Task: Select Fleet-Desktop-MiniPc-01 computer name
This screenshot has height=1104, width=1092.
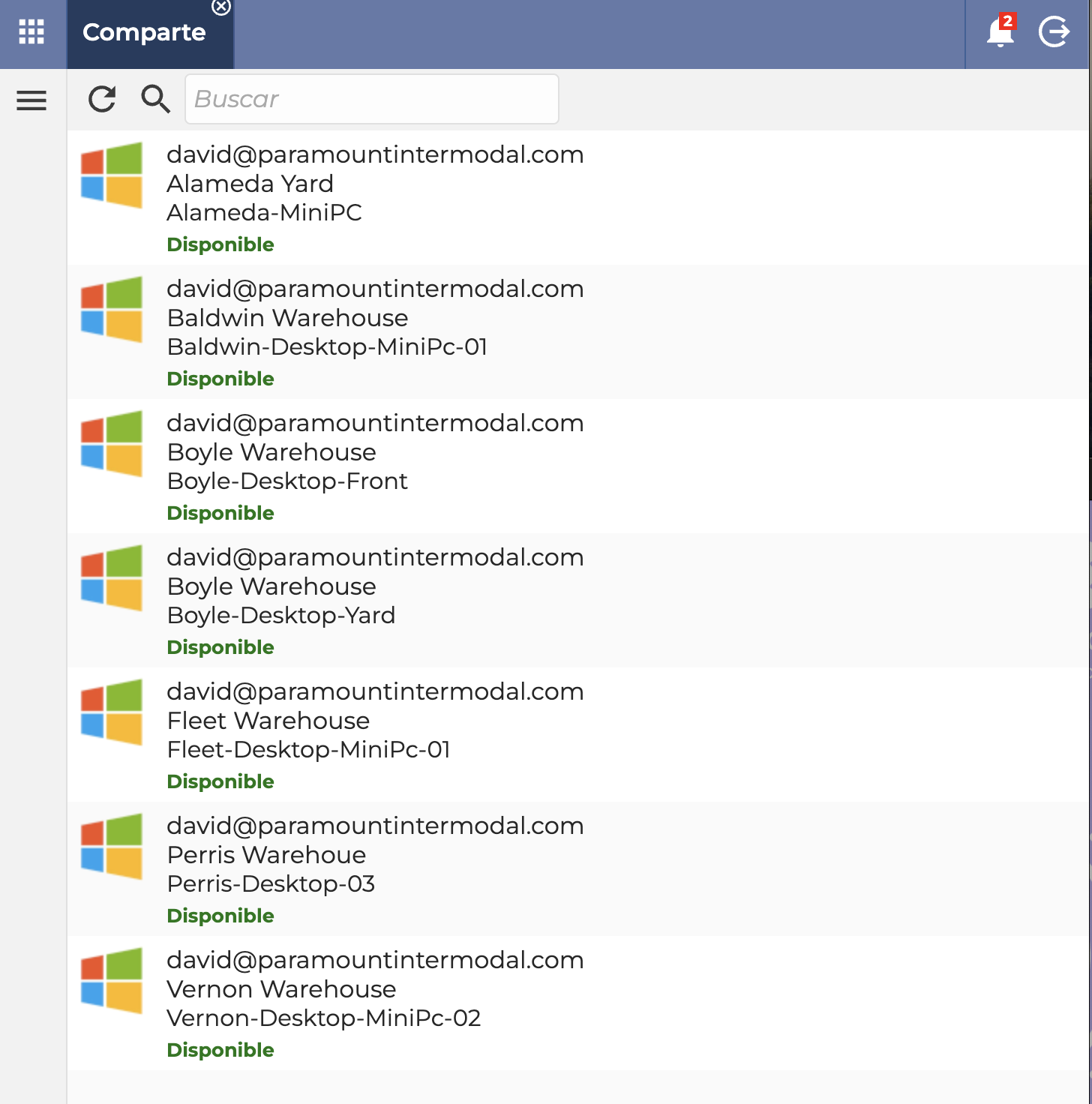Action: [308, 750]
